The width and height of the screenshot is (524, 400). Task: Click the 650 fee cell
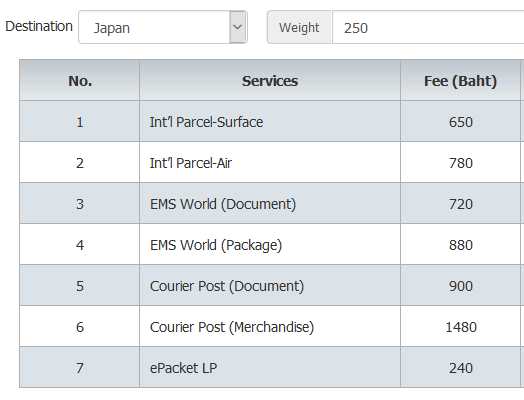460,122
